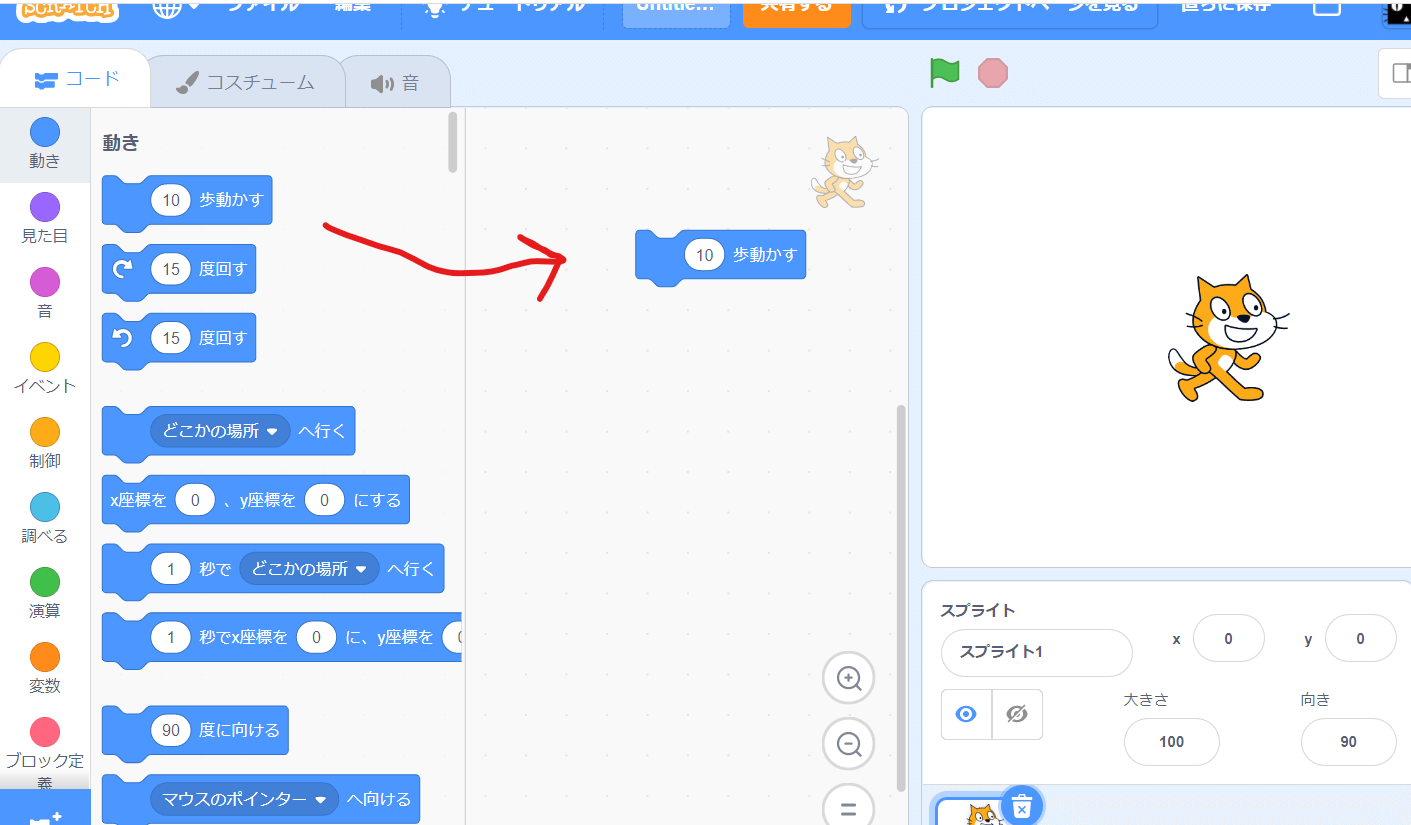Open どこかの場所 dropdown in 1秒で block
Viewport: 1411px width, 825px height.
tap(309, 569)
